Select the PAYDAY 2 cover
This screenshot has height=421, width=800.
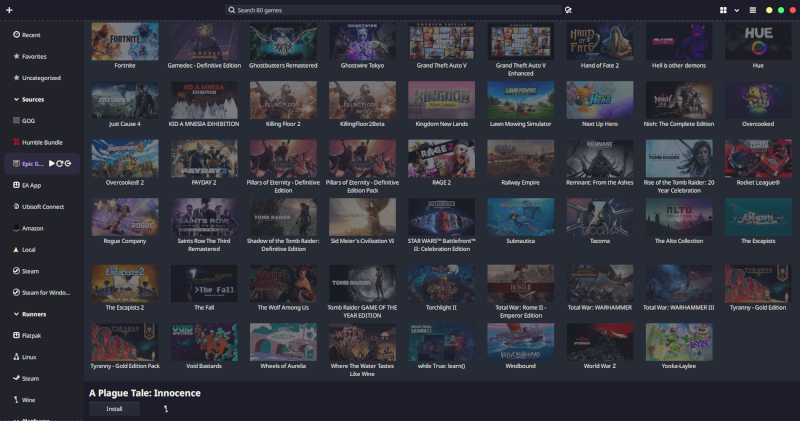coord(204,159)
